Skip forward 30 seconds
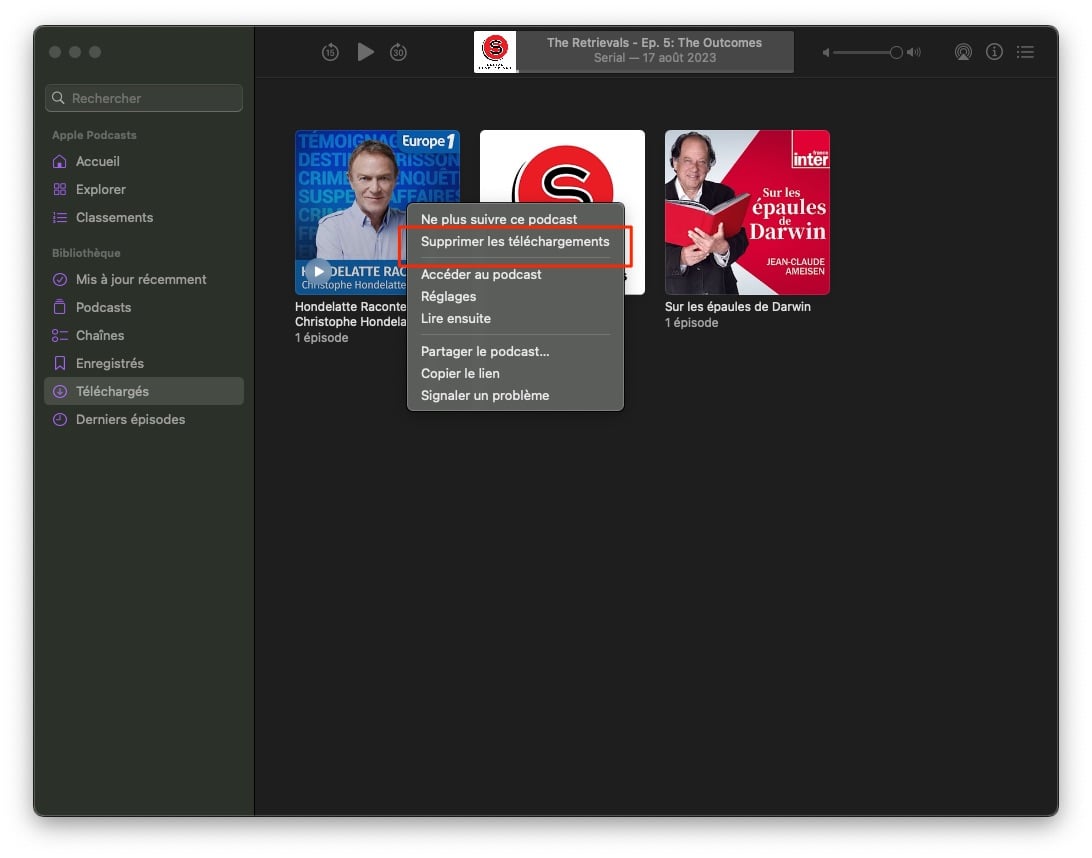 [398, 52]
